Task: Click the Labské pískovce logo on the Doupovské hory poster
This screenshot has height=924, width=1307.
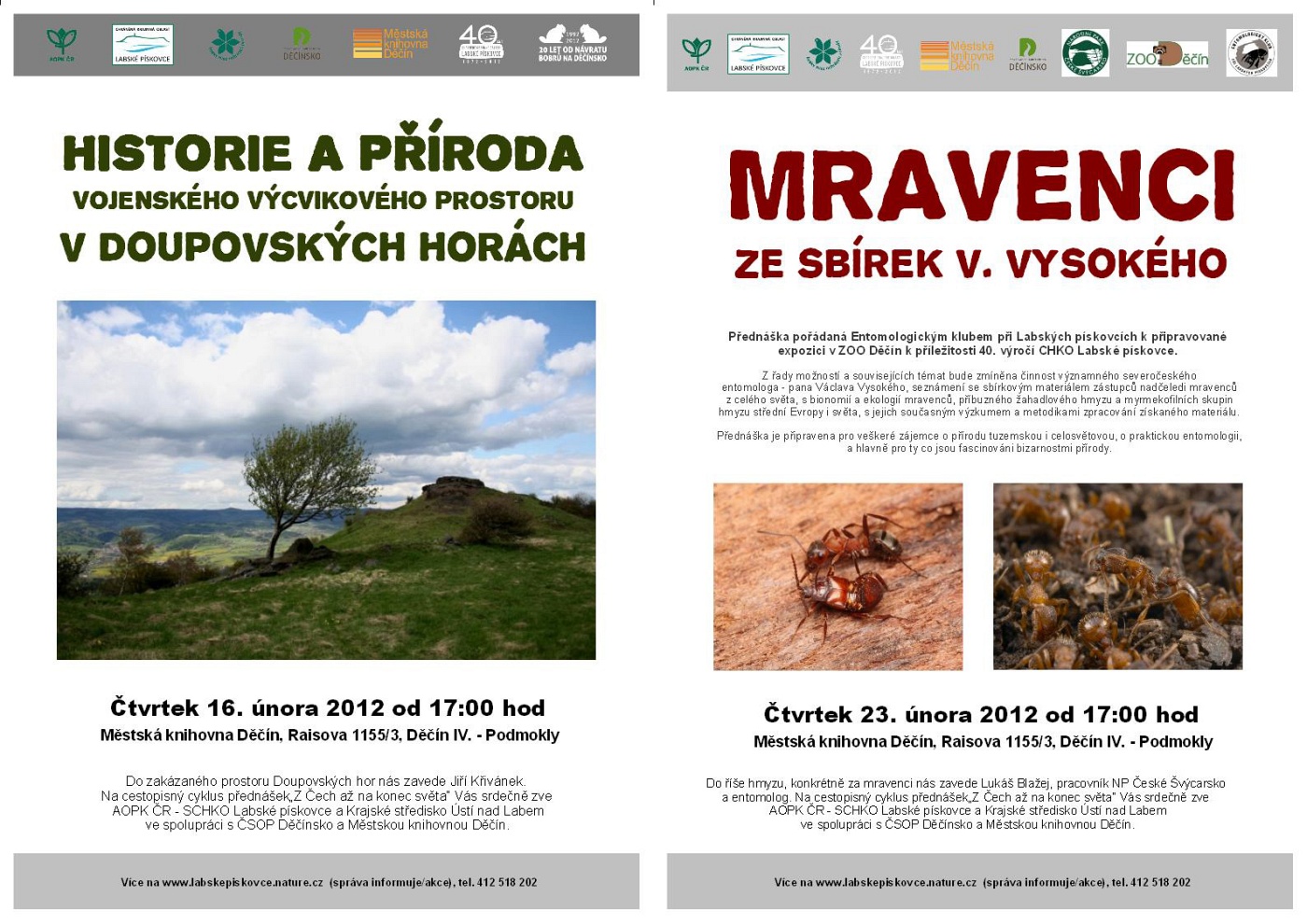Action: click(142, 45)
